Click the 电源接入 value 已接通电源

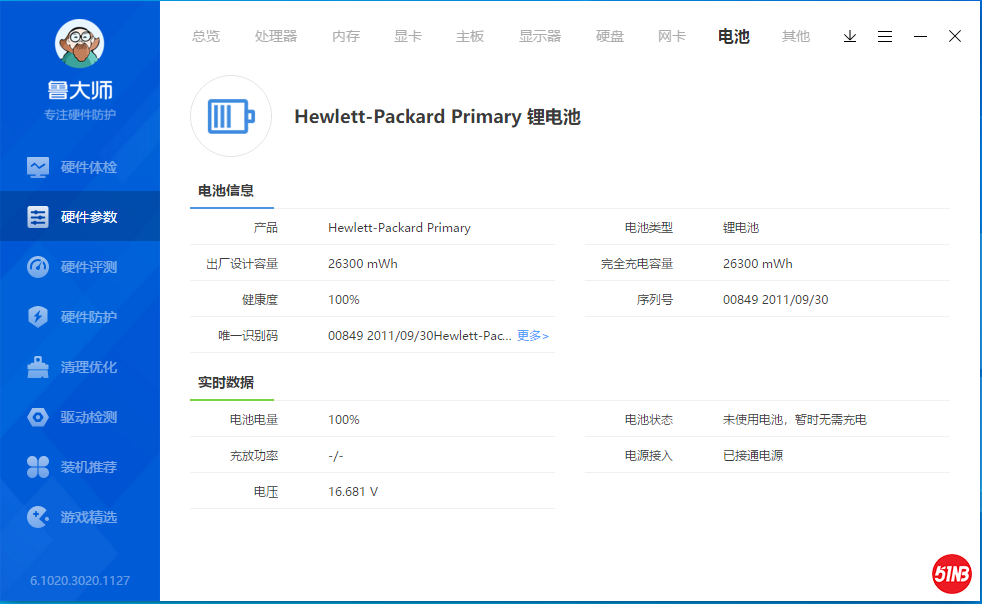click(x=753, y=456)
